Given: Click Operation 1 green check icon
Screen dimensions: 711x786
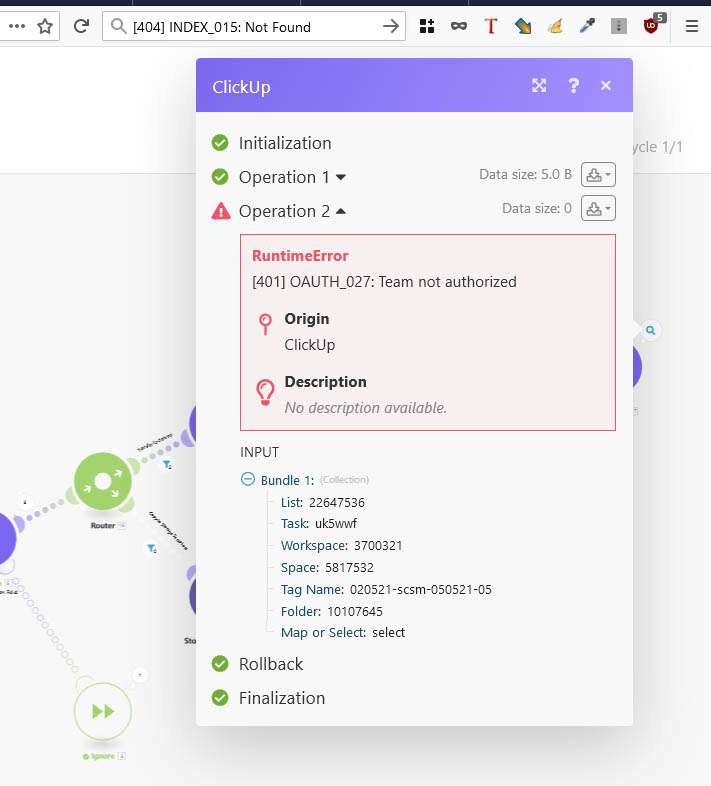Looking at the screenshot, I should (220, 177).
